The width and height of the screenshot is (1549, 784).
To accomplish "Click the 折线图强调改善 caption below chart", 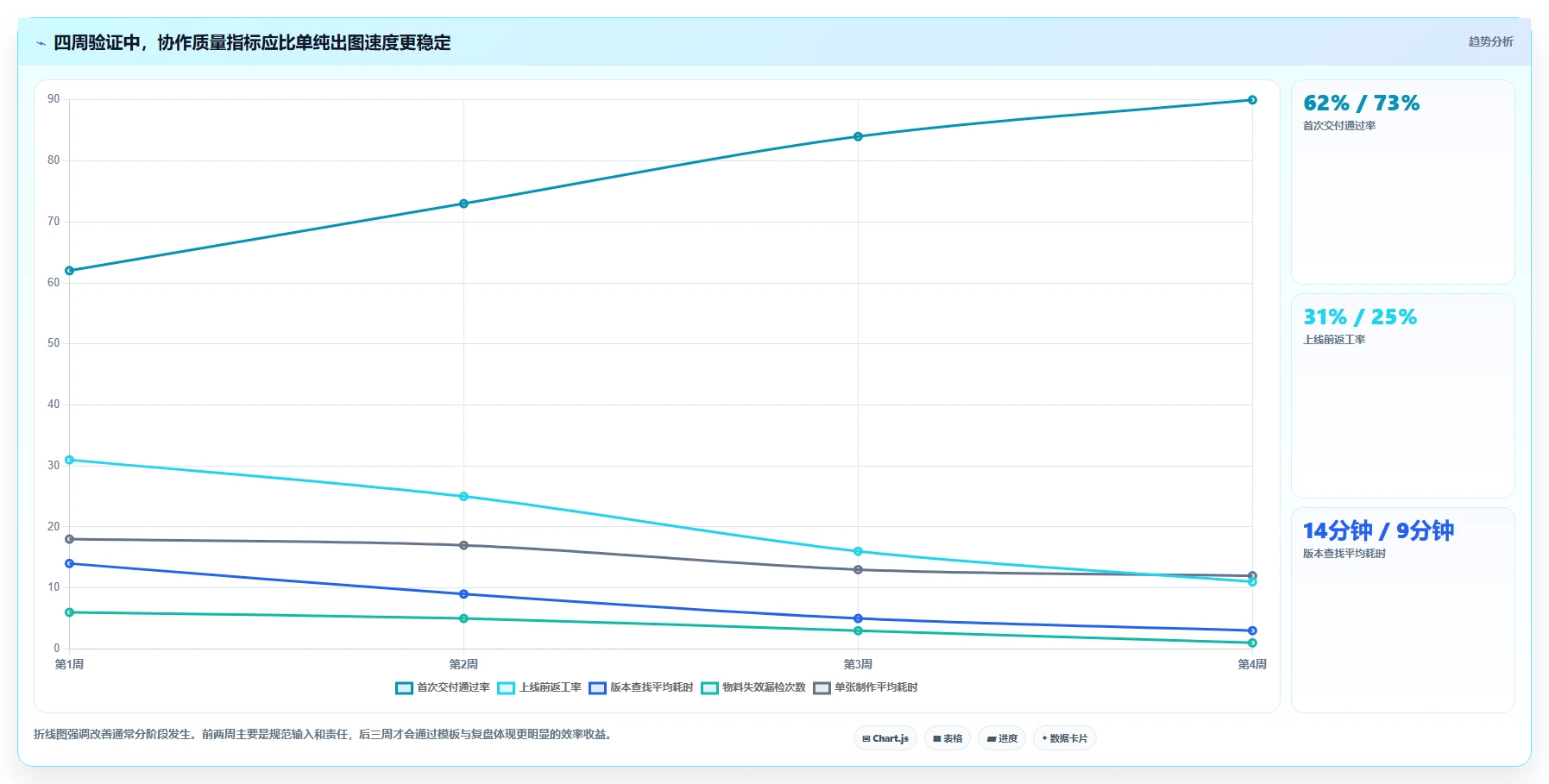I will tap(323, 735).
